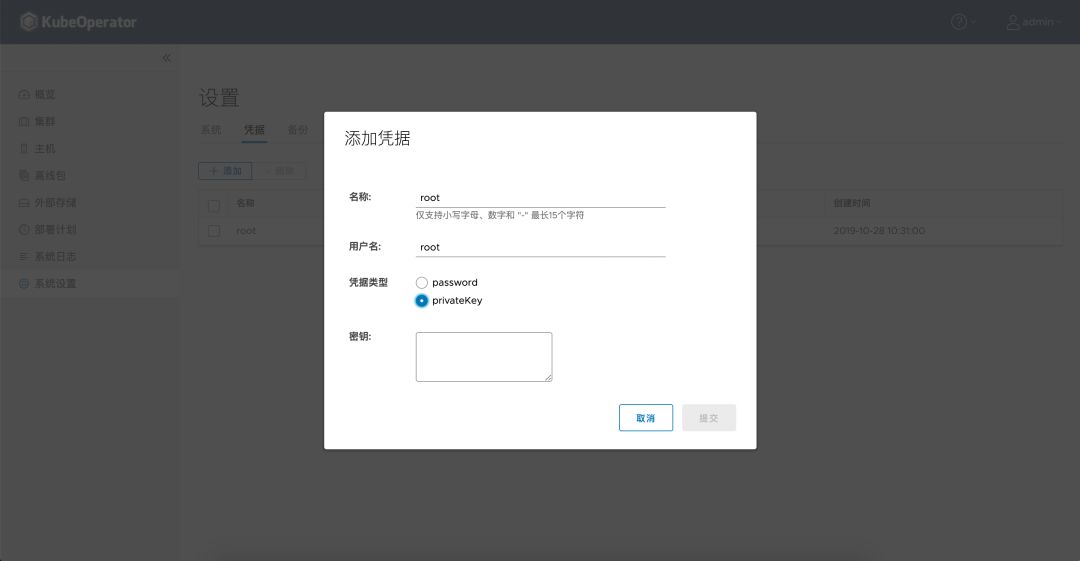Screen dimensions: 1080x561
Task: Click the 密钥 textarea resize handle
Action: pyautogui.click(x=548, y=378)
